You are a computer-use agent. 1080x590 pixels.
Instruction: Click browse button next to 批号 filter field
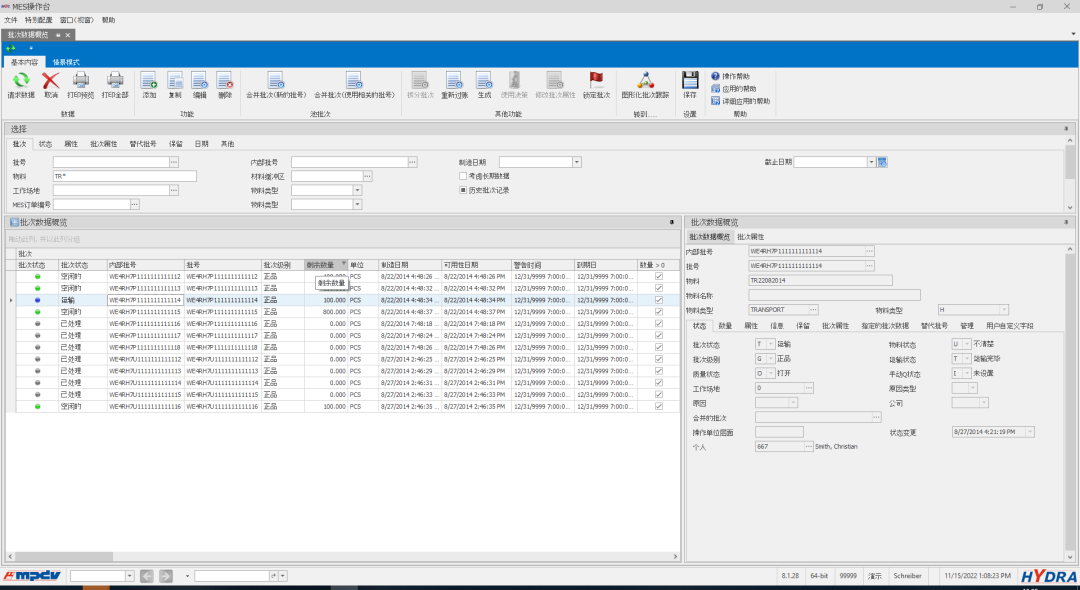[174, 162]
